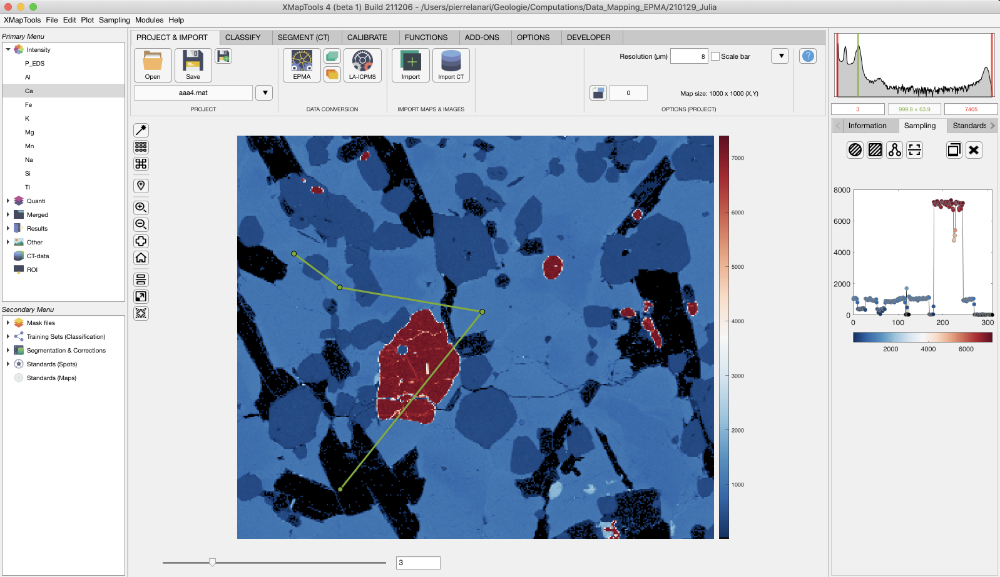Save the project with the Save disk icon

coord(193,65)
